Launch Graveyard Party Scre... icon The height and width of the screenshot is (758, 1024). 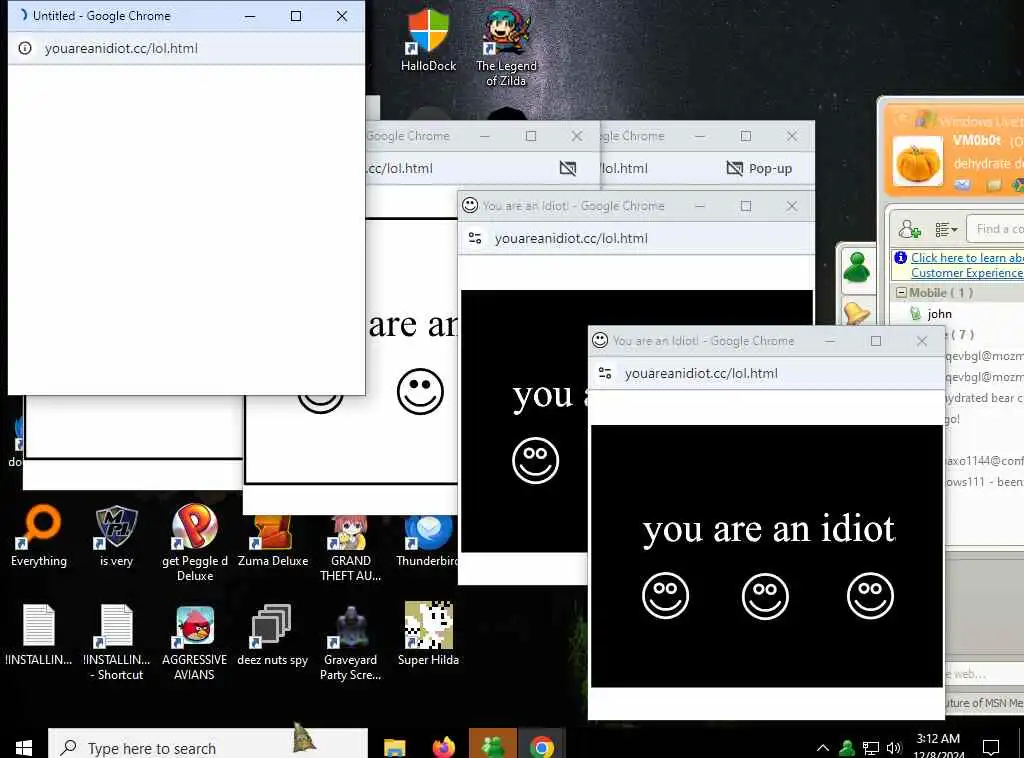click(x=351, y=642)
